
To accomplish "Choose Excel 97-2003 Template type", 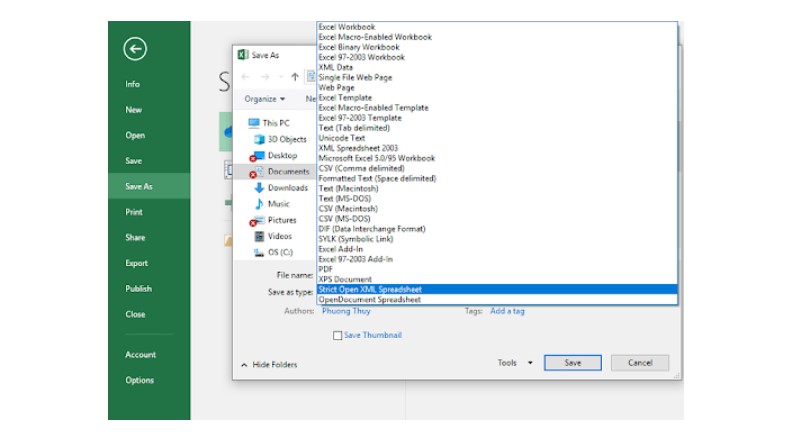I will (x=497, y=118).
